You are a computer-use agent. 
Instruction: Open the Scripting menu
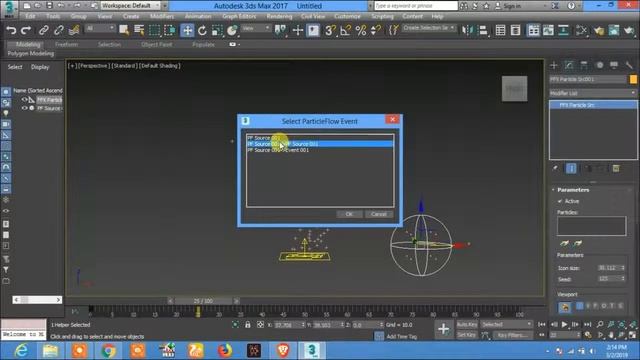click(382, 16)
